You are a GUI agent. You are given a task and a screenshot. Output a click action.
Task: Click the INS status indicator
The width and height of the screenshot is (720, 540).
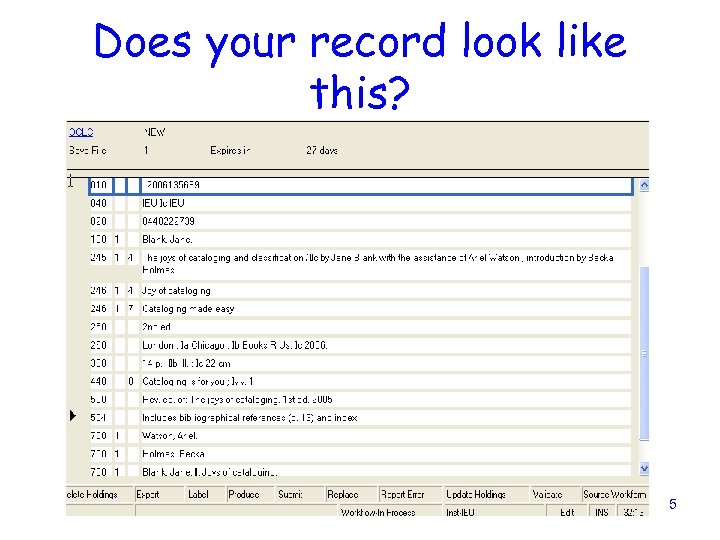tap(602, 512)
